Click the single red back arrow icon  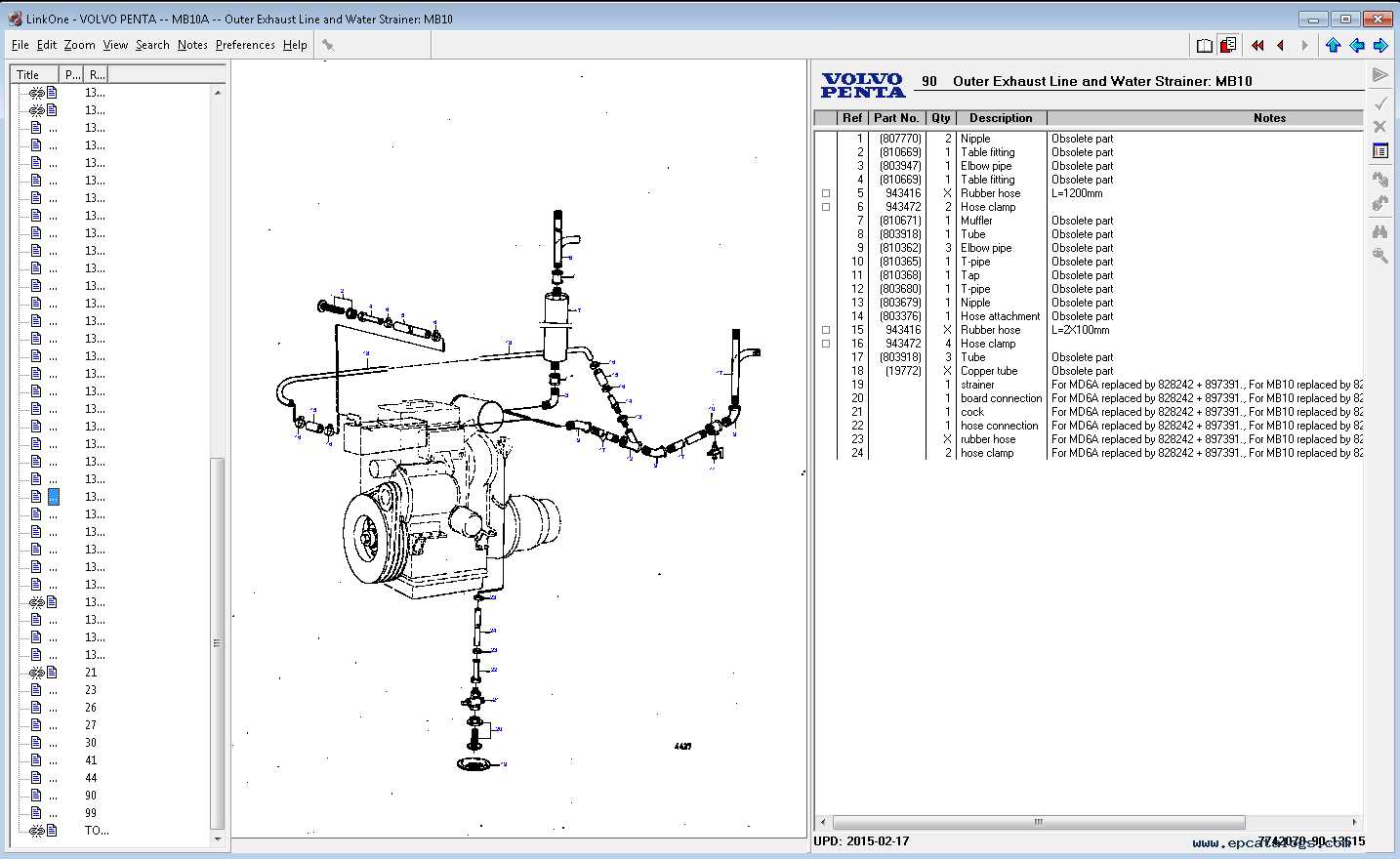coord(1280,45)
